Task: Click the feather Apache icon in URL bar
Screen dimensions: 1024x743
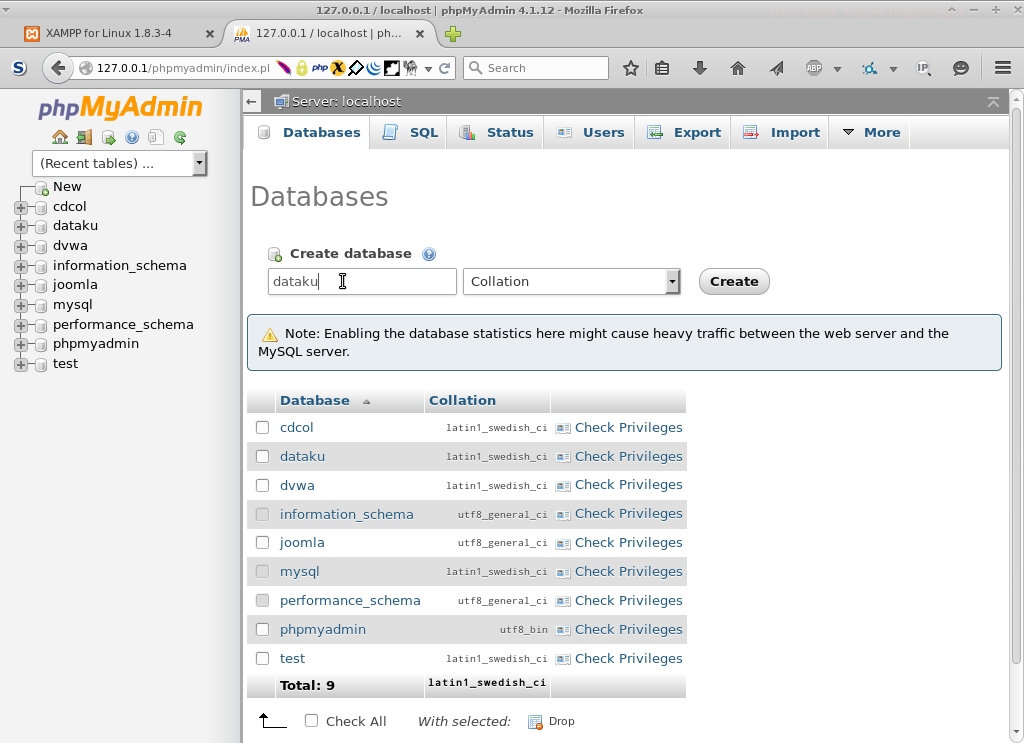Action: click(x=284, y=68)
